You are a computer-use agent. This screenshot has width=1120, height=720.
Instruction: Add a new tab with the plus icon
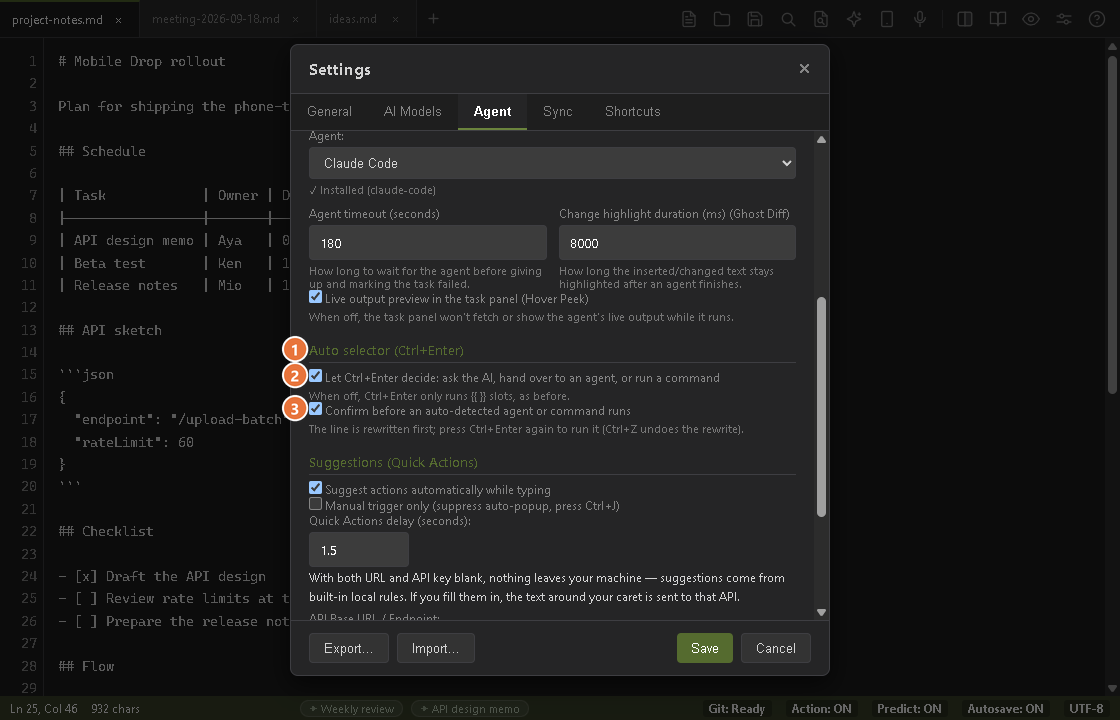[x=434, y=19]
